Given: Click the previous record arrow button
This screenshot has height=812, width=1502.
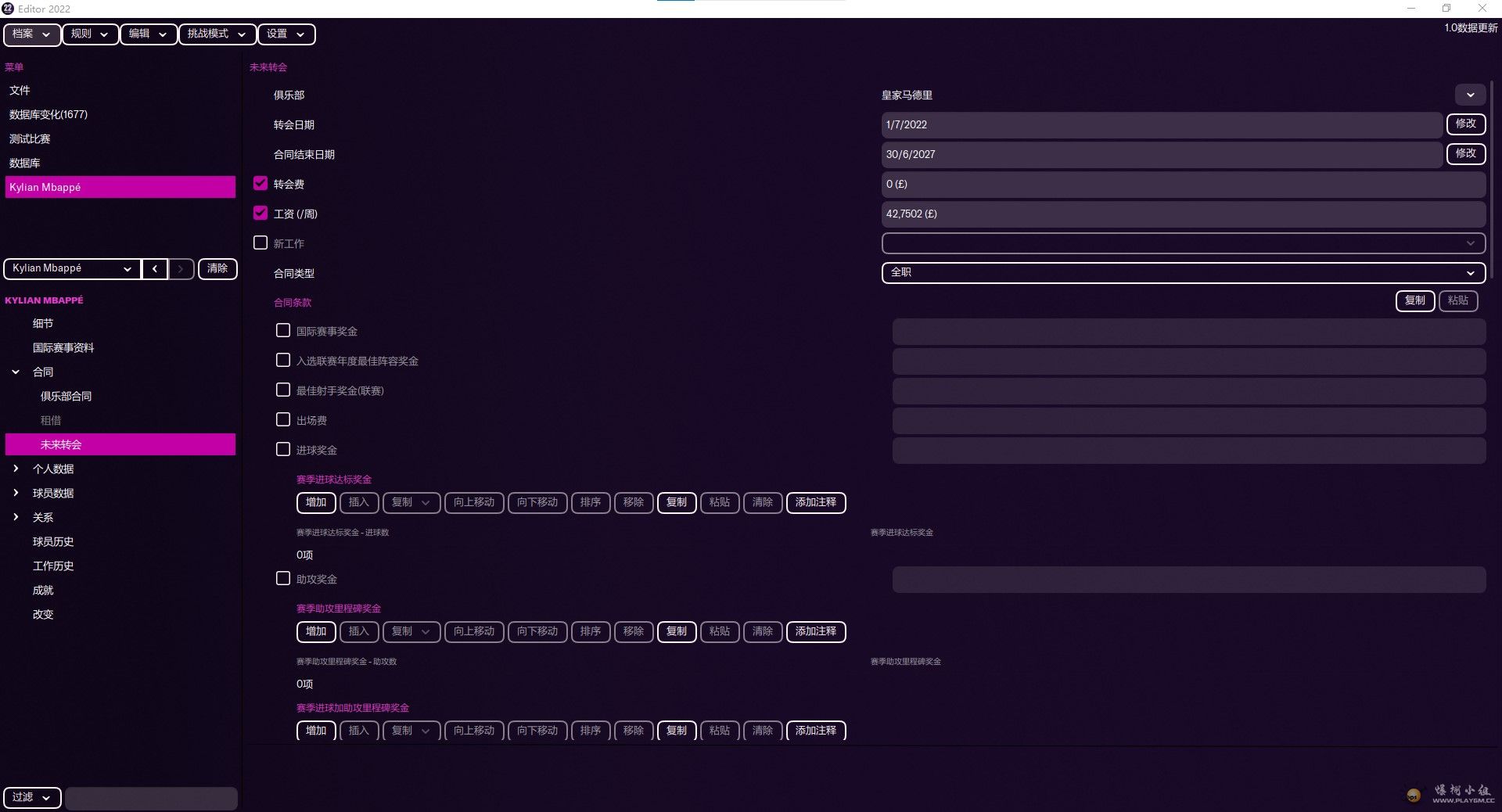Looking at the screenshot, I should point(155,269).
